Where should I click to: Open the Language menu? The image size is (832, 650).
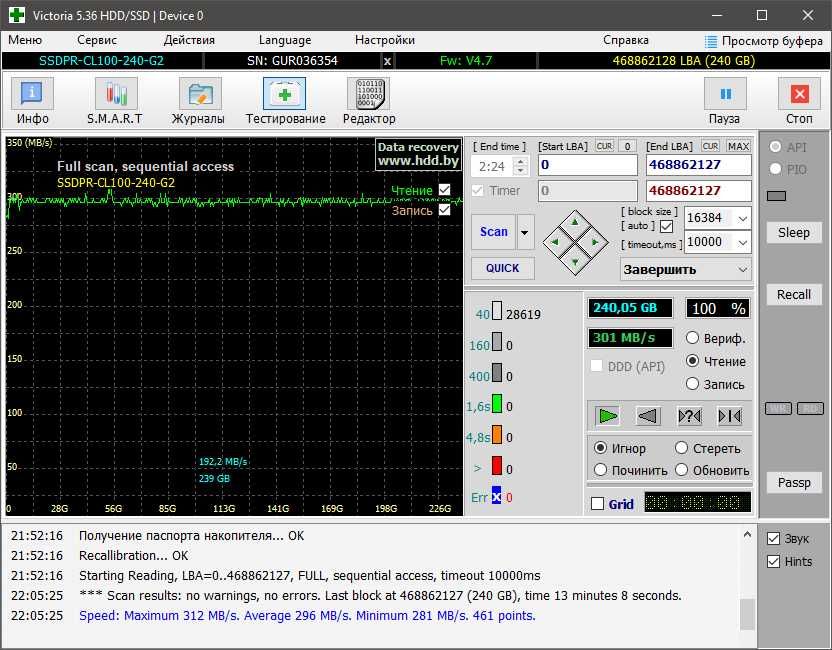coord(284,40)
